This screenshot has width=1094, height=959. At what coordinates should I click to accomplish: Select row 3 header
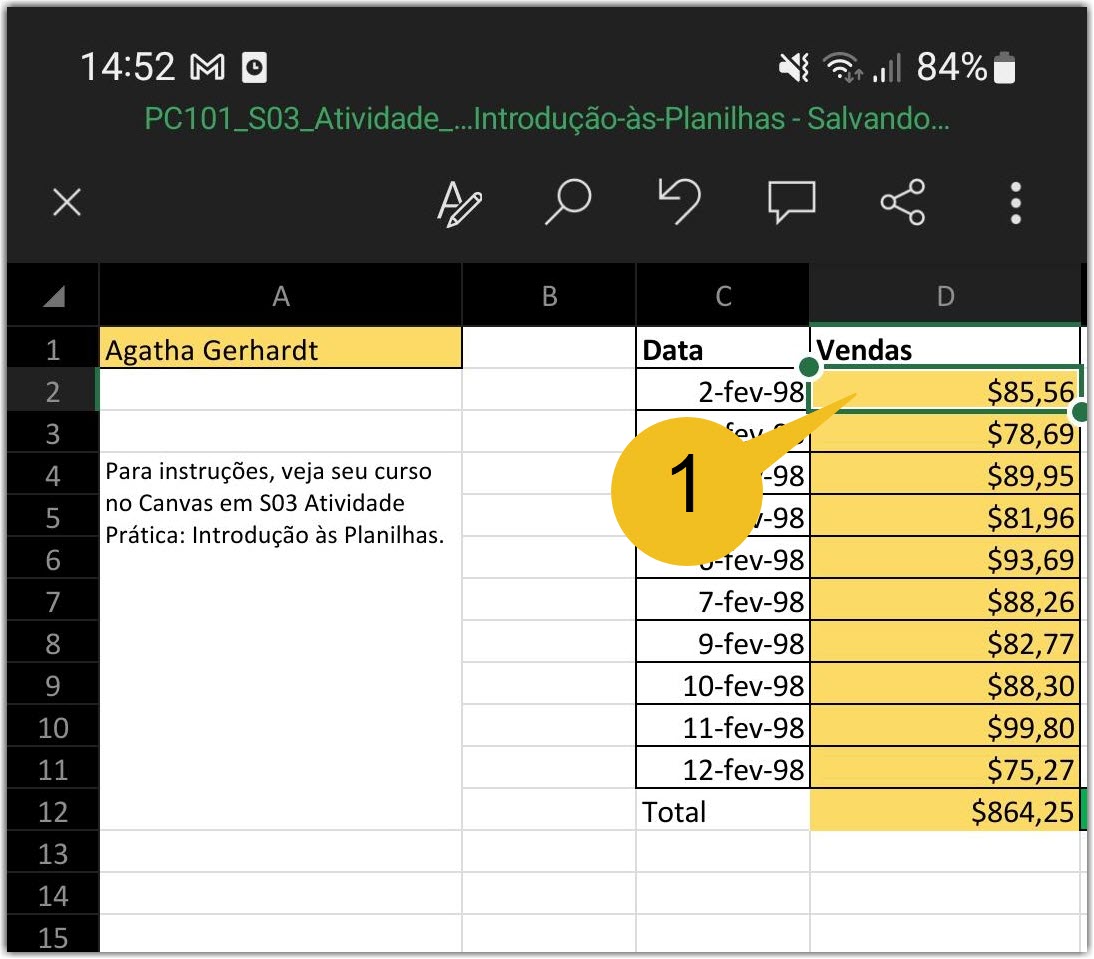53,433
